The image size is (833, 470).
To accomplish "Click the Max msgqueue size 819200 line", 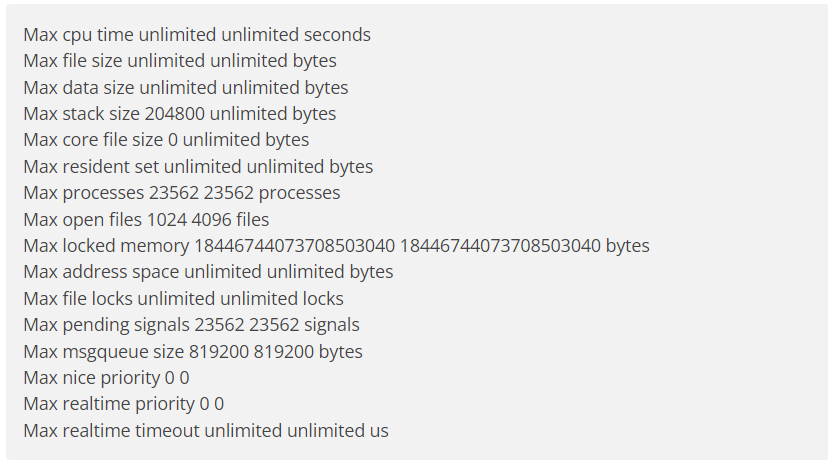I will point(193,351).
